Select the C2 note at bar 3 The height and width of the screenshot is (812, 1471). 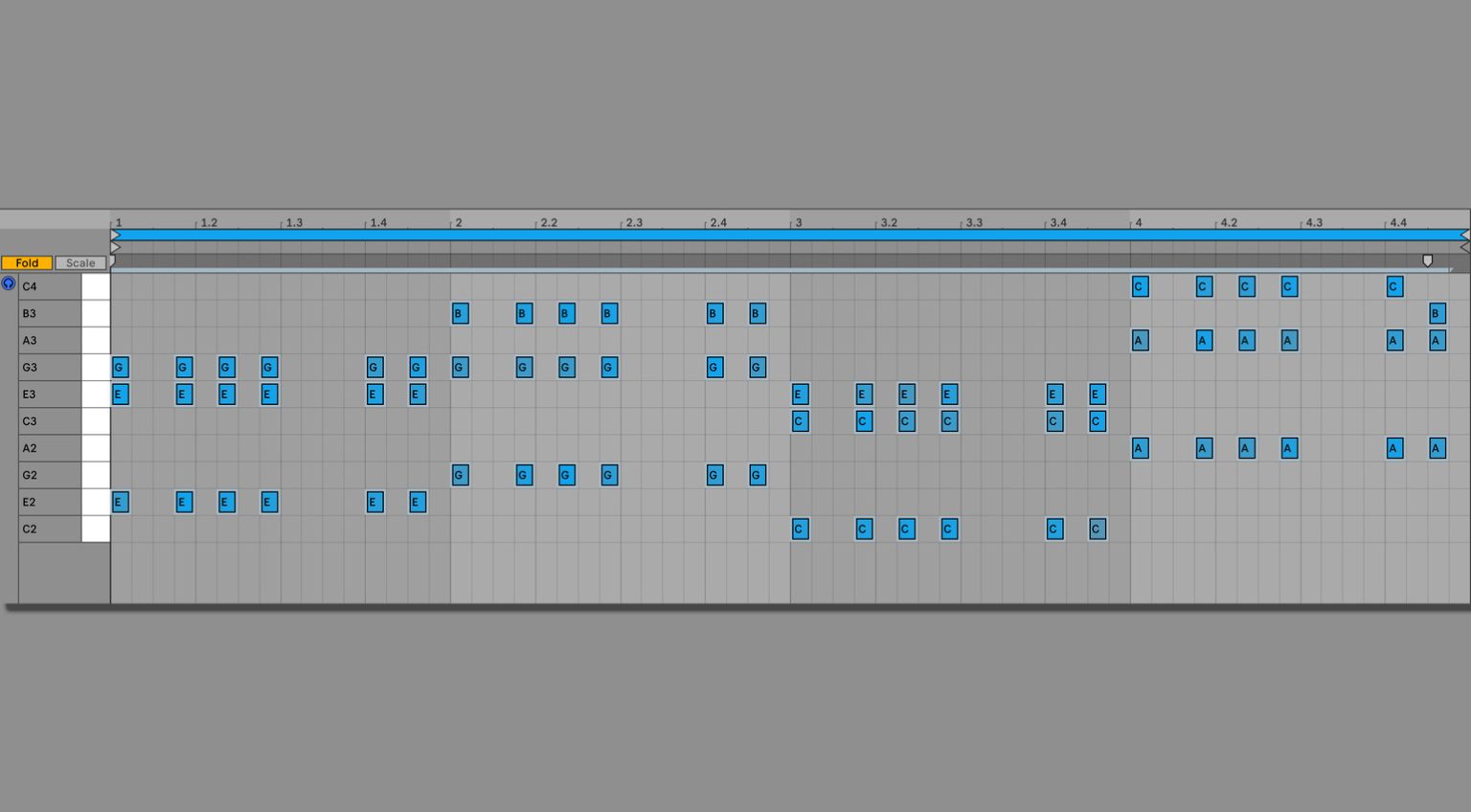pyautogui.click(x=800, y=529)
